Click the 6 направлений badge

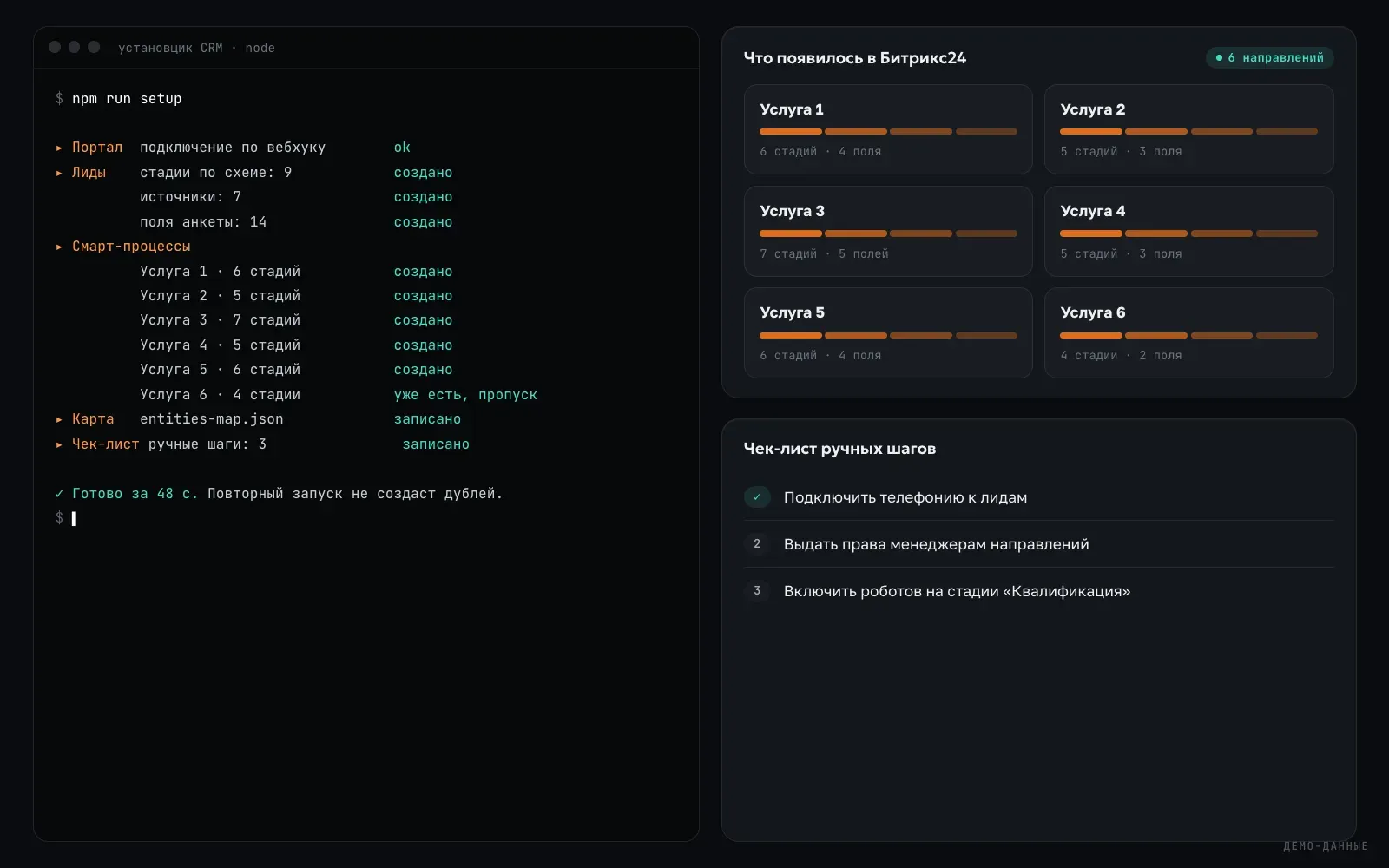tap(1269, 58)
